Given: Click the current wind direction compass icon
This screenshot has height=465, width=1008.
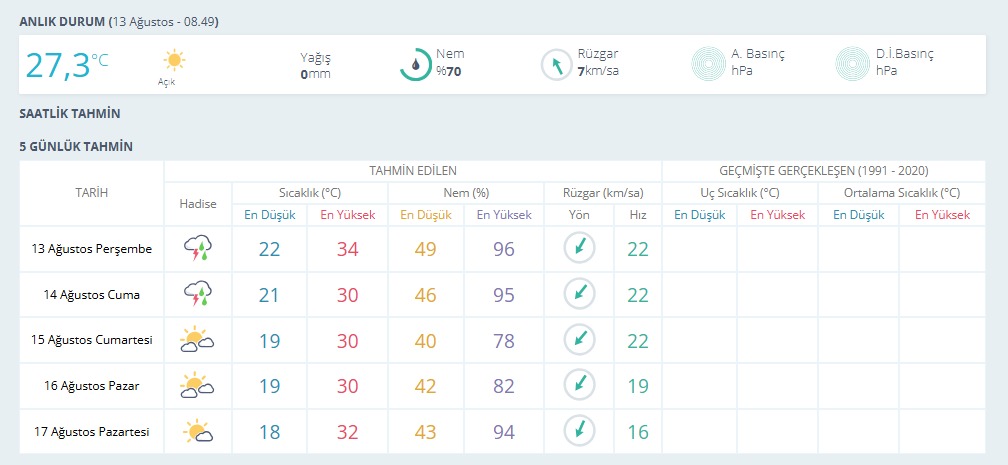Looking at the screenshot, I should click(x=556, y=65).
